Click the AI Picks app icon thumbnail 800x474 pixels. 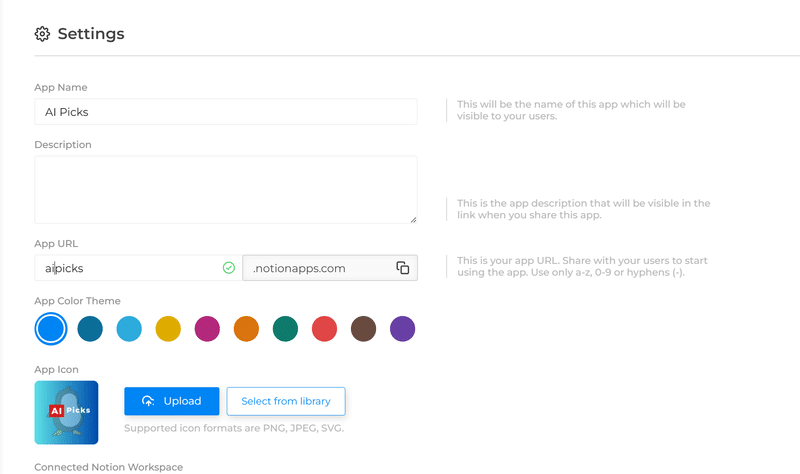pyautogui.click(x=66, y=412)
